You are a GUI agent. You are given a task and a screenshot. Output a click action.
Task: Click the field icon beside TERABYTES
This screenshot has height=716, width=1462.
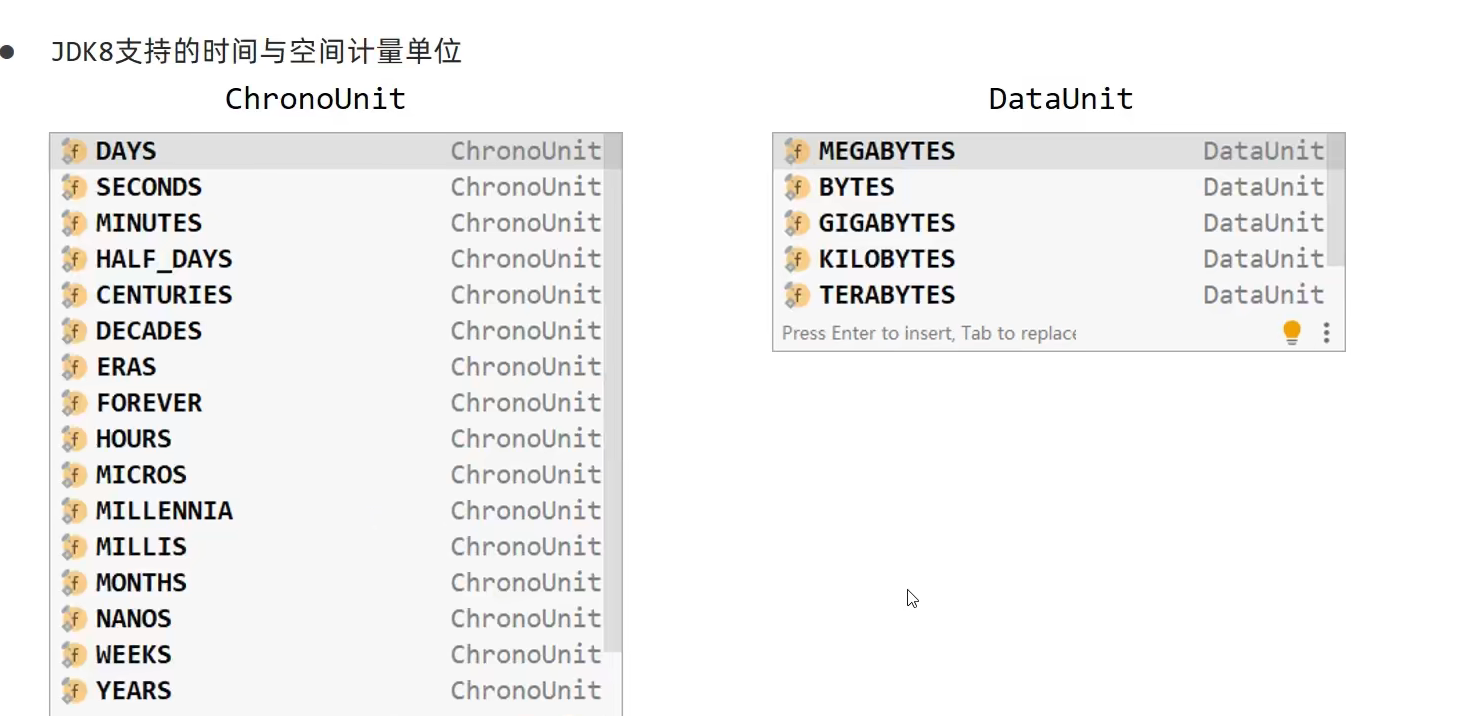(x=797, y=295)
